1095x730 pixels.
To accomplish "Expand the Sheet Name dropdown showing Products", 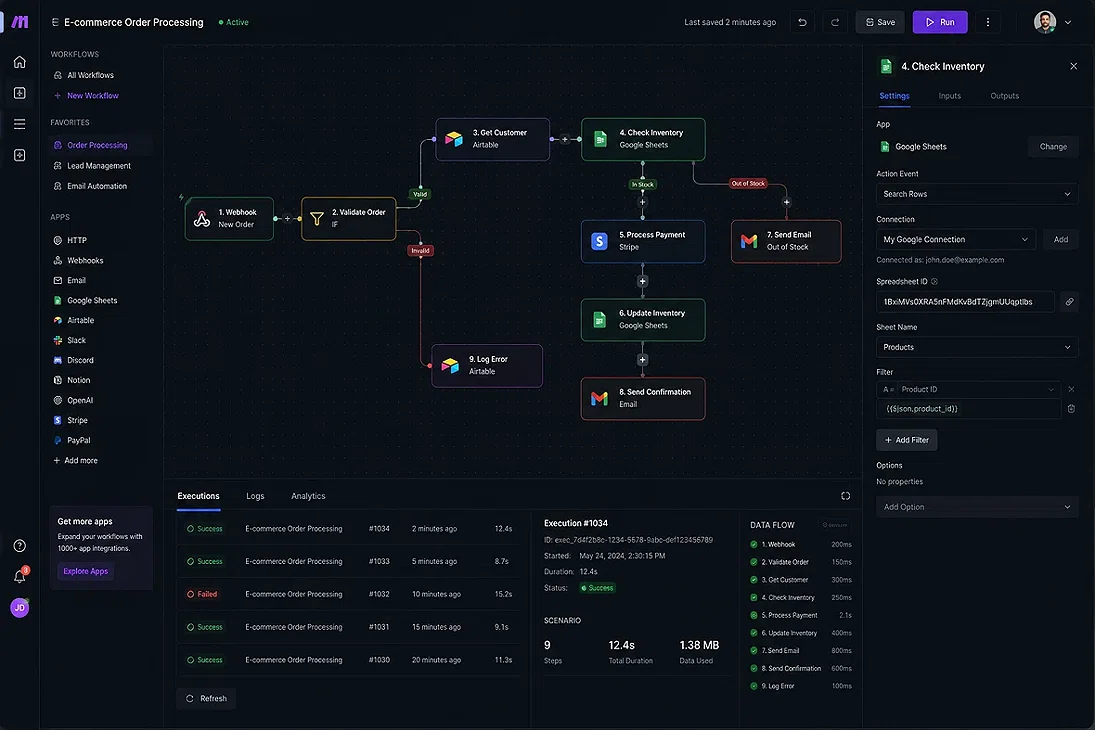I will [977, 347].
